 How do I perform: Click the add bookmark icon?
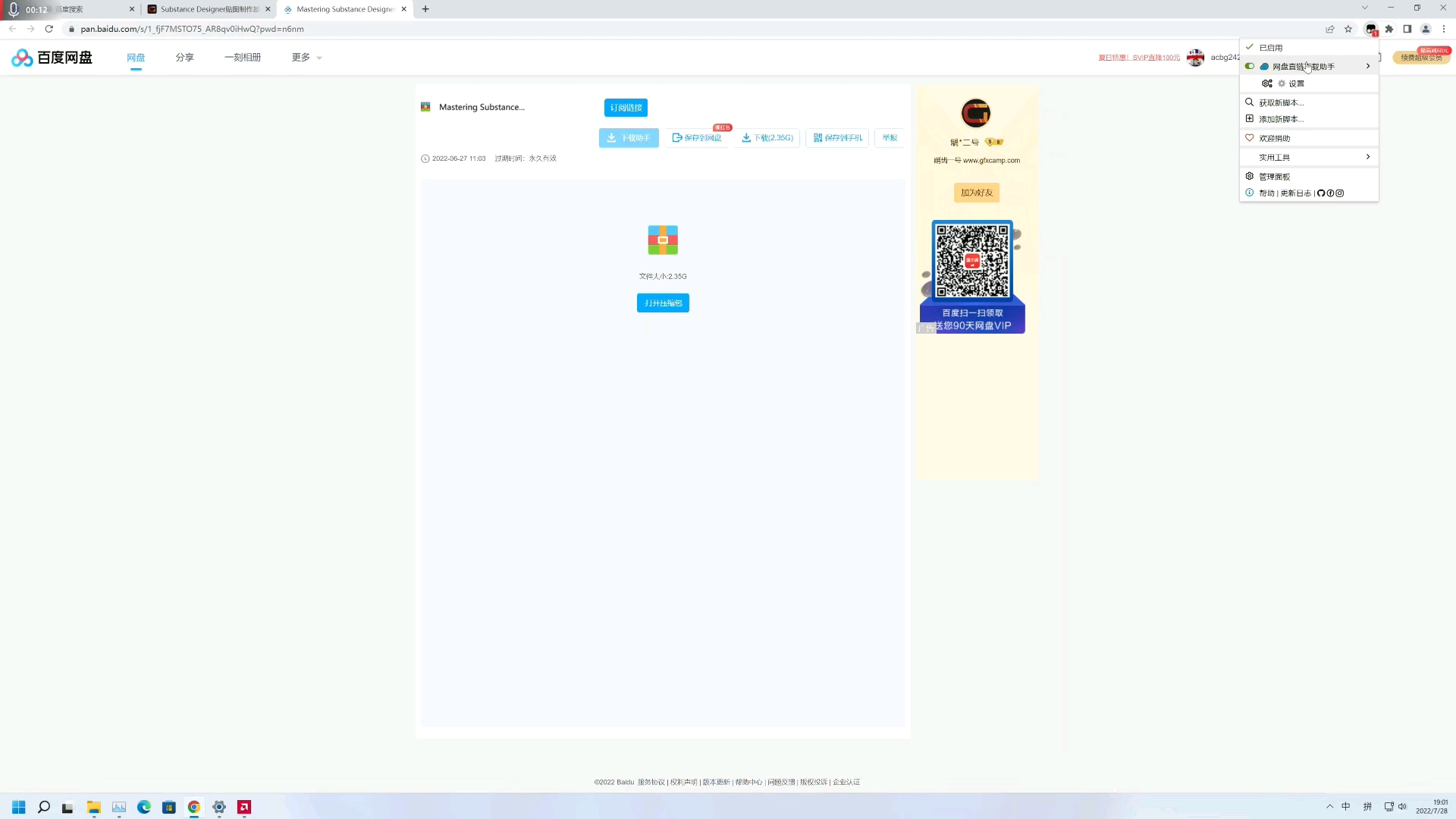1350,29
